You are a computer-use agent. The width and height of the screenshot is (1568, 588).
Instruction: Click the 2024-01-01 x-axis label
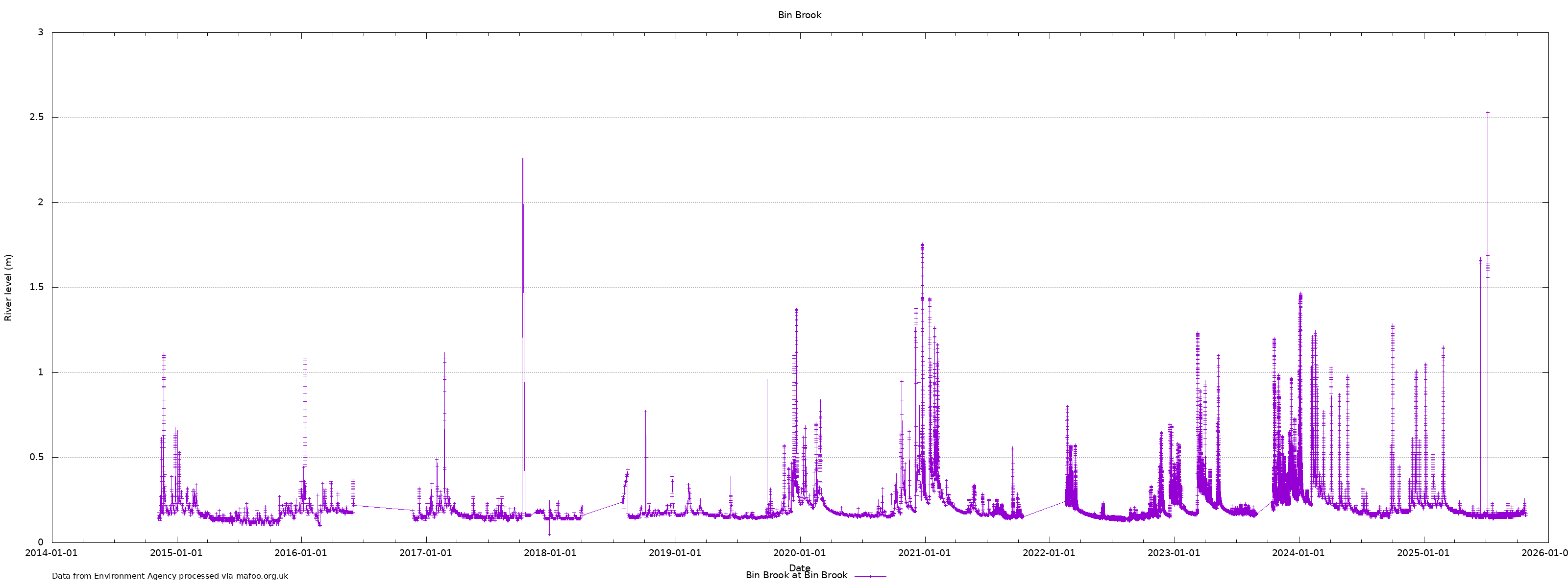coord(1298,553)
